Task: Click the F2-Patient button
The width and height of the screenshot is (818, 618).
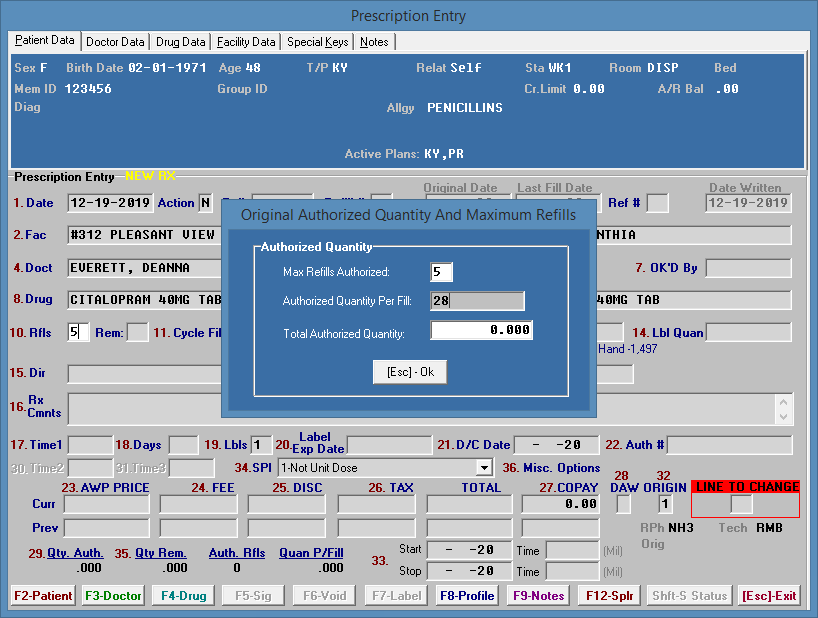Action: tap(43, 596)
